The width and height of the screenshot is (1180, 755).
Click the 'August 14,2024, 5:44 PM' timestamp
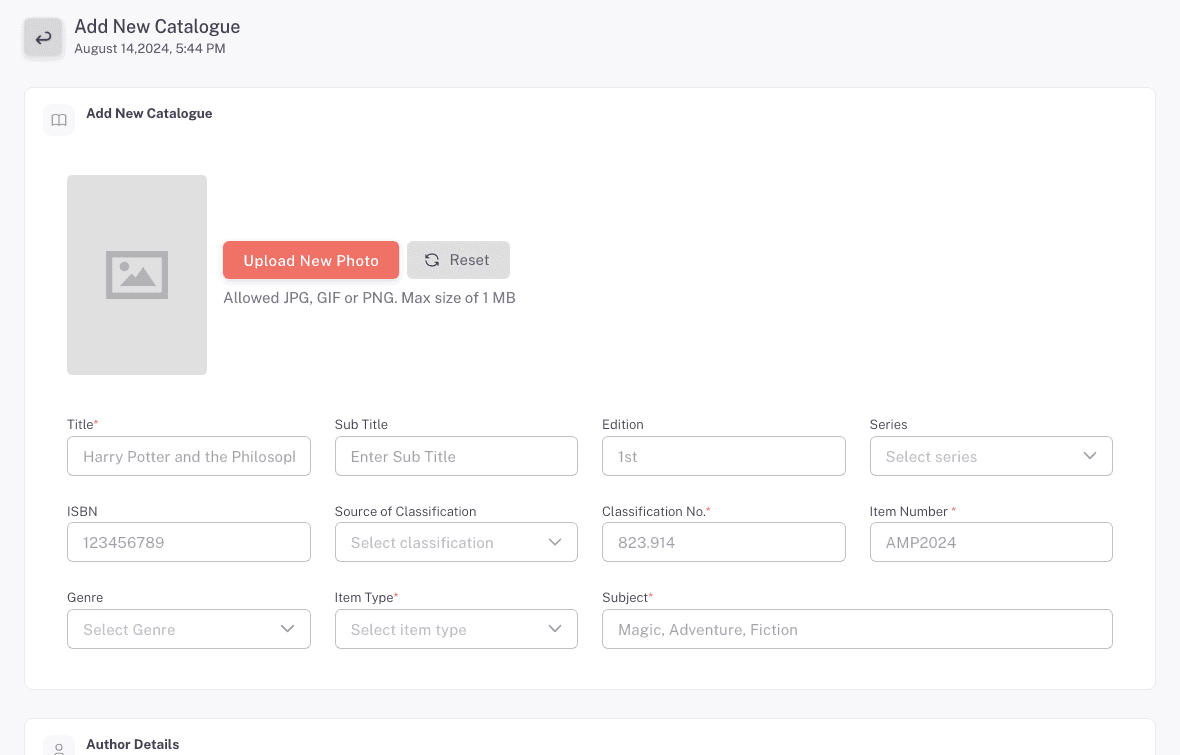[x=150, y=48]
